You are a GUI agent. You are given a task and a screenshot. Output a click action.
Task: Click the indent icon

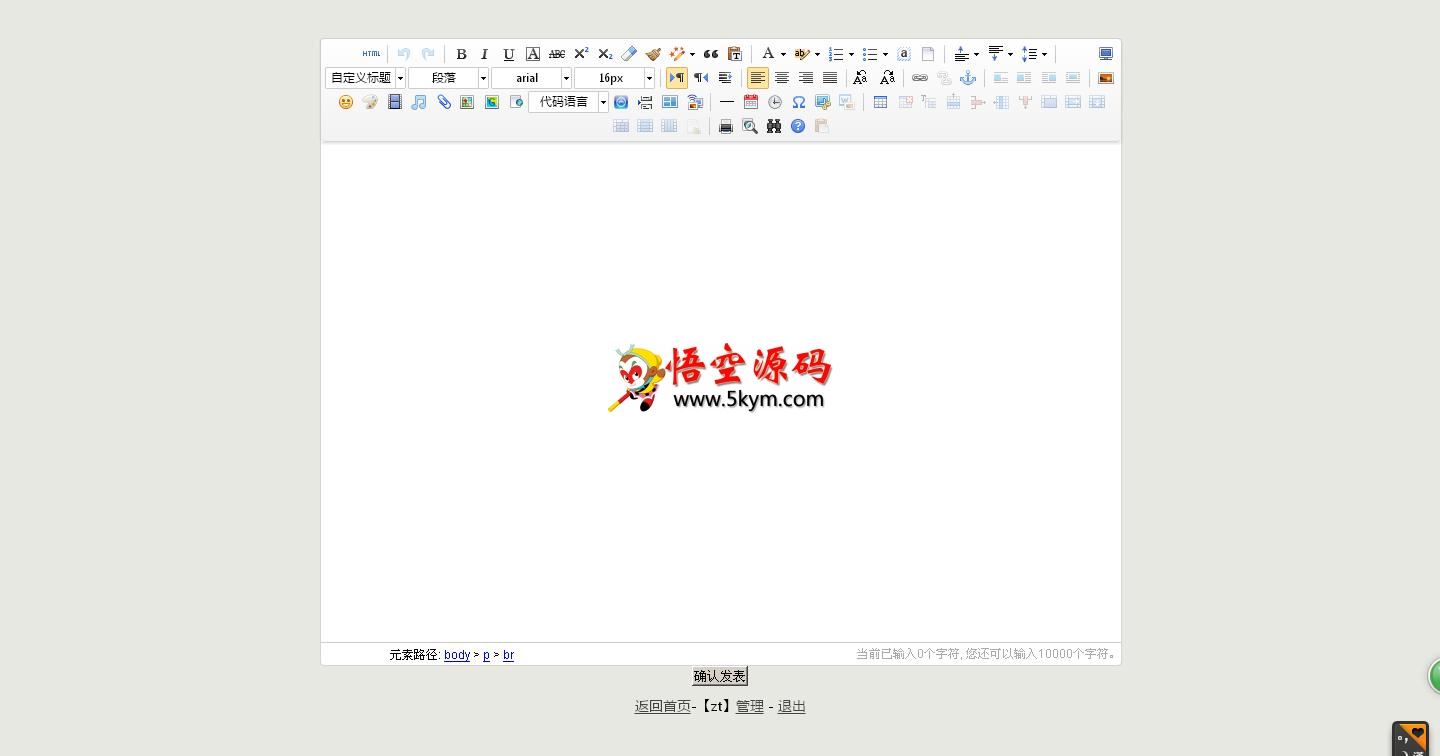click(725, 78)
